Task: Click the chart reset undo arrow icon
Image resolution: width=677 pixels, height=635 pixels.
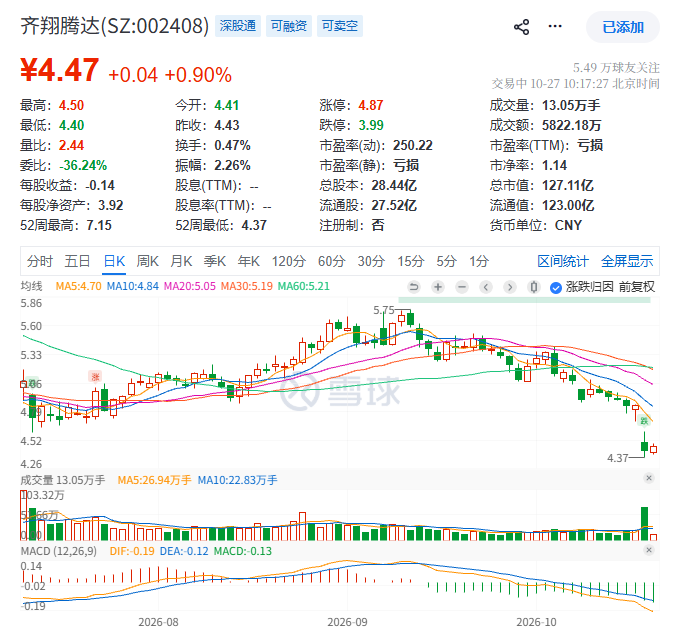Action: tap(414, 287)
